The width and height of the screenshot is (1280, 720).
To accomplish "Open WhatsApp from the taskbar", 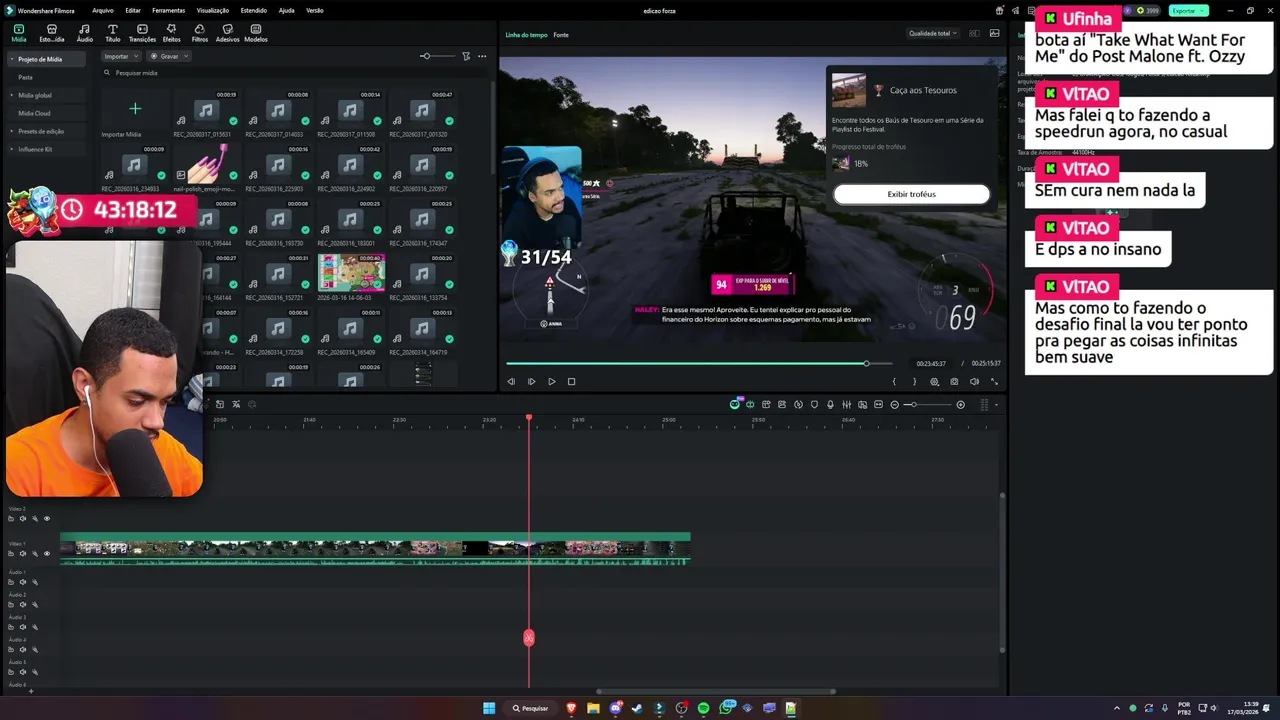I will [x=725, y=708].
